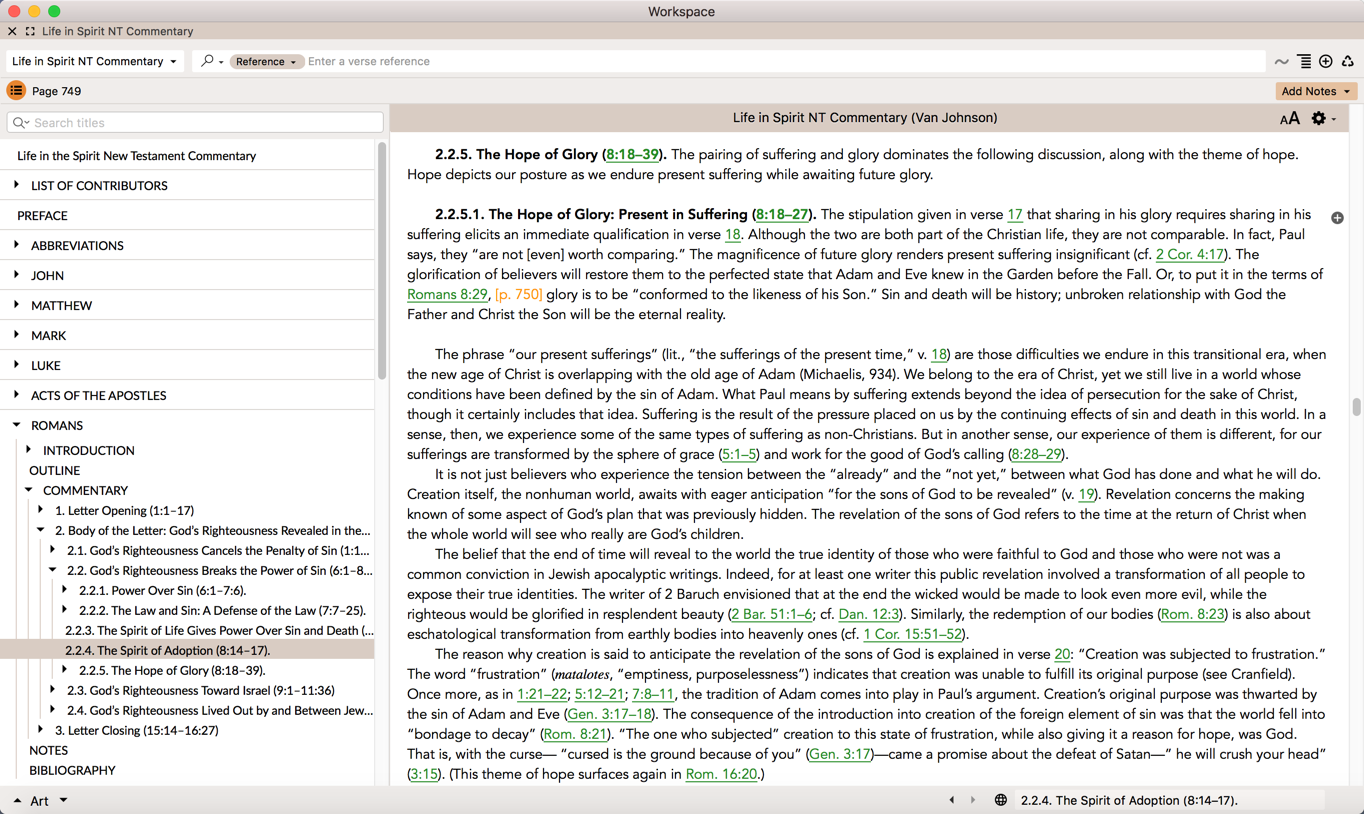This screenshot has width=1364, height=814.
Task: Open the PREFACE entry
Action: pos(42,216)
